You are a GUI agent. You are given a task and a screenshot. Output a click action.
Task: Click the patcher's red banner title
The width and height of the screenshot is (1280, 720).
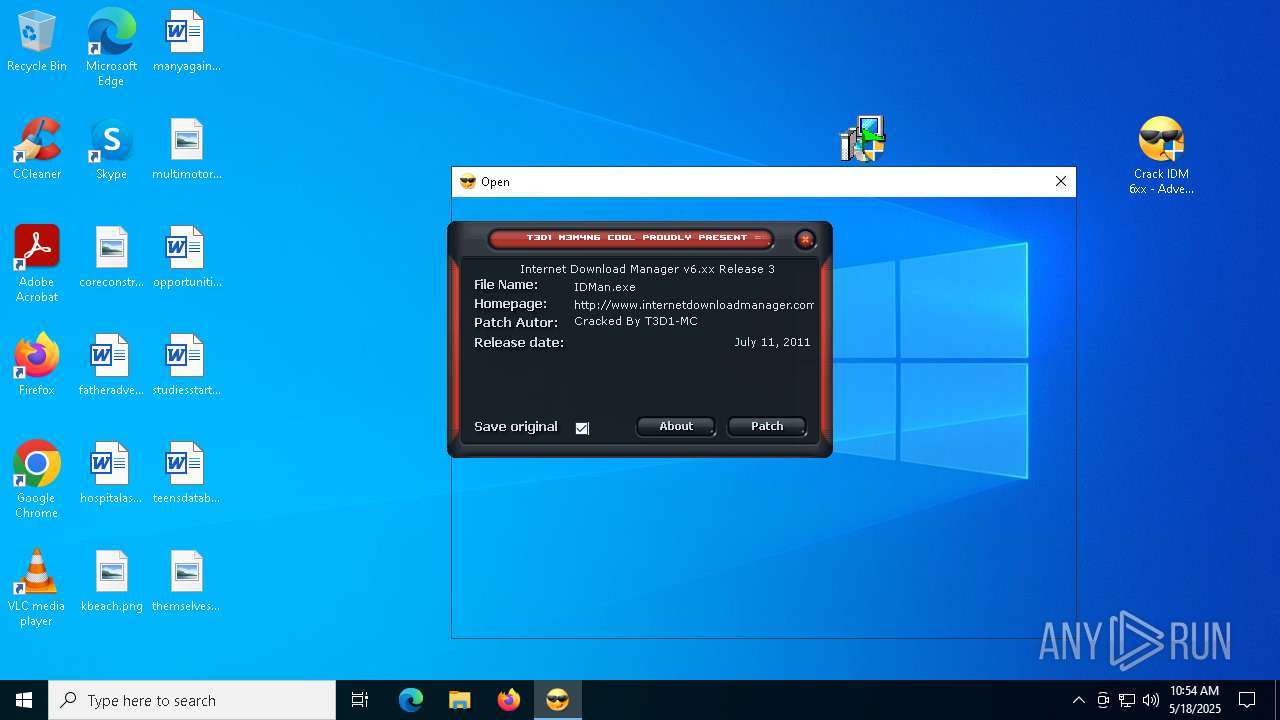(x=631, y=238)
